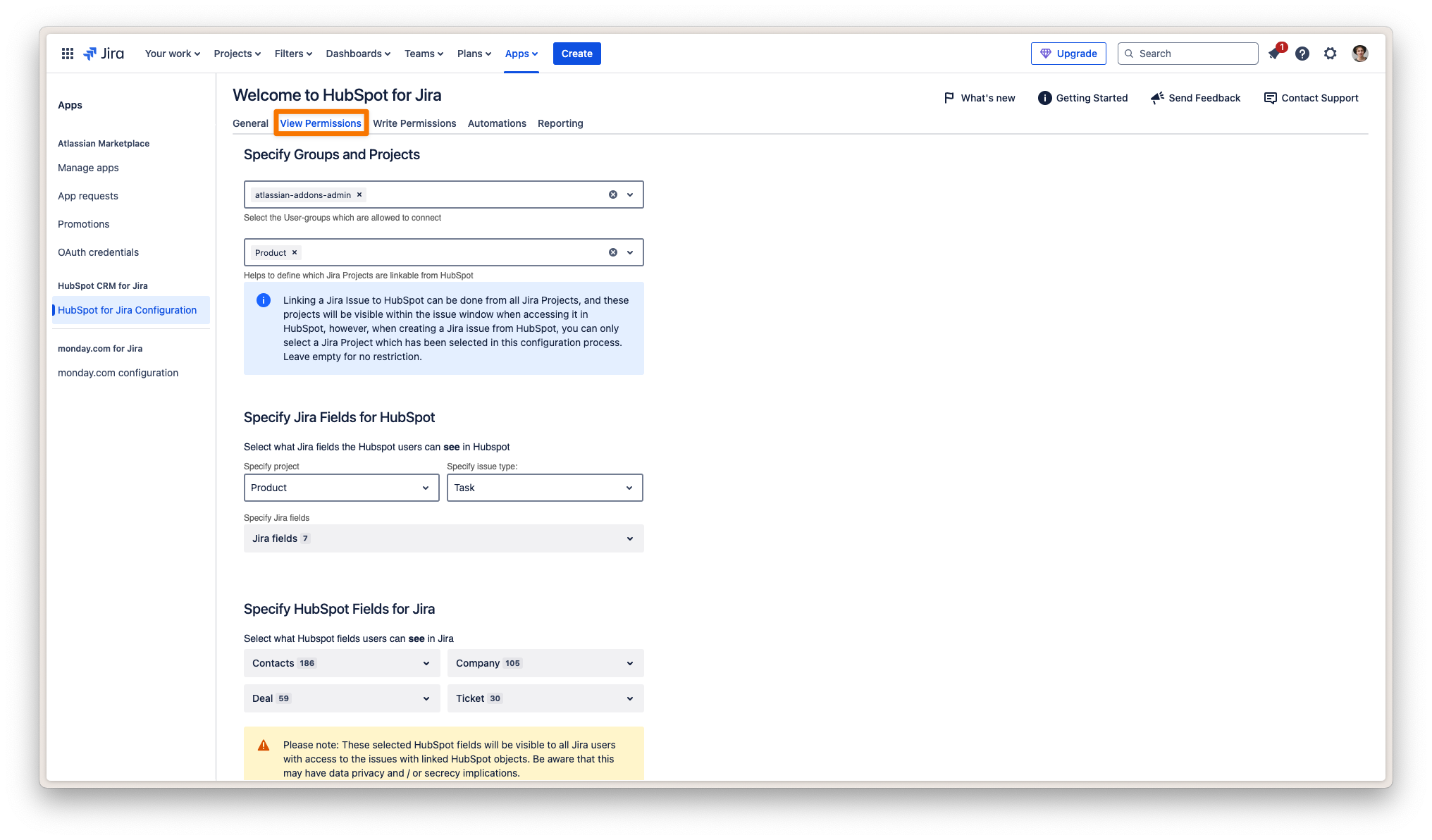Open the notifications bell icon
The image size is (1432, 840).
(x=1274, y=54)
